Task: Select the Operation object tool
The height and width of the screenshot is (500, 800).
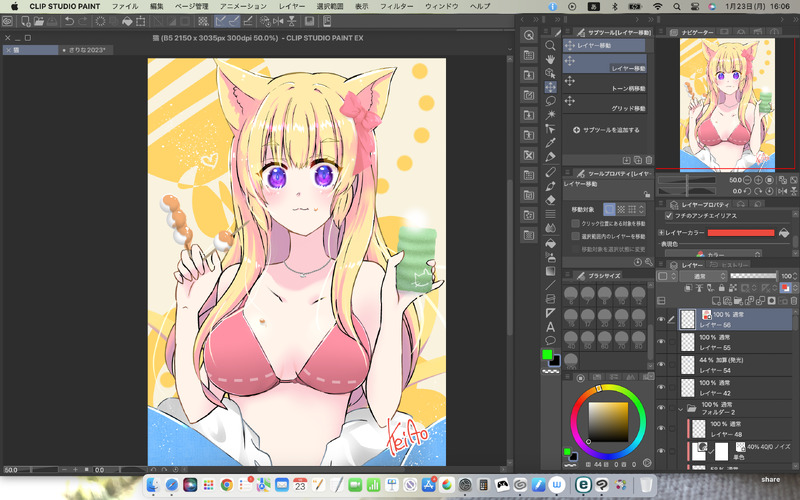Action: 550,73
